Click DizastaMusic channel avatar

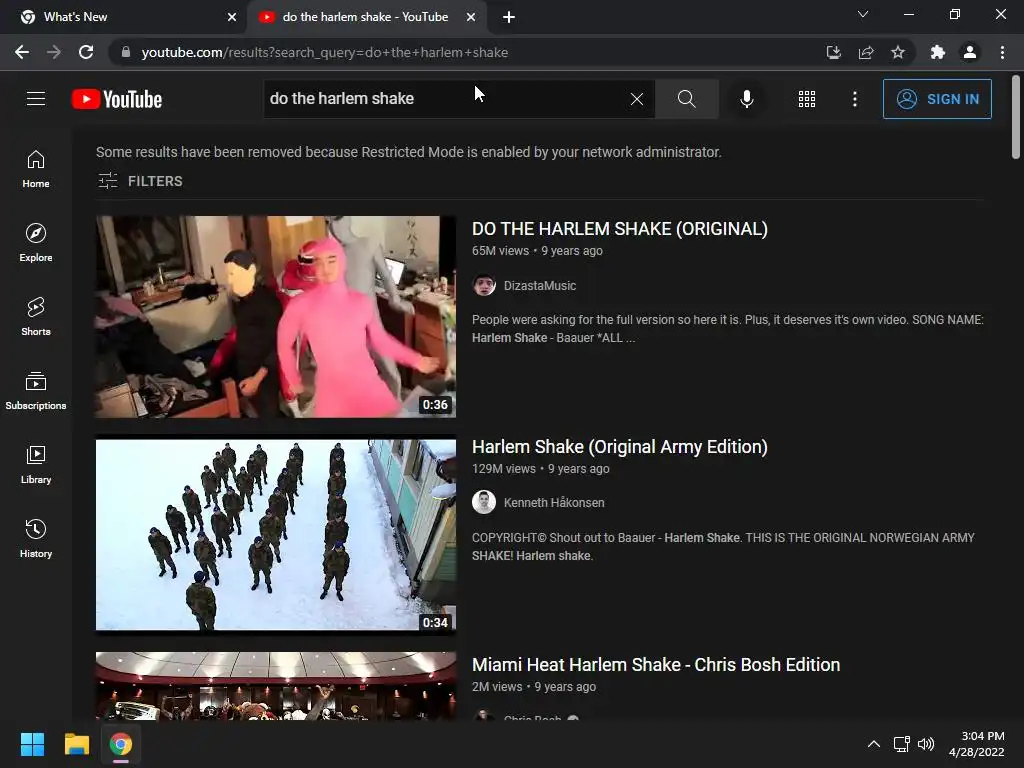click(484, 285)
